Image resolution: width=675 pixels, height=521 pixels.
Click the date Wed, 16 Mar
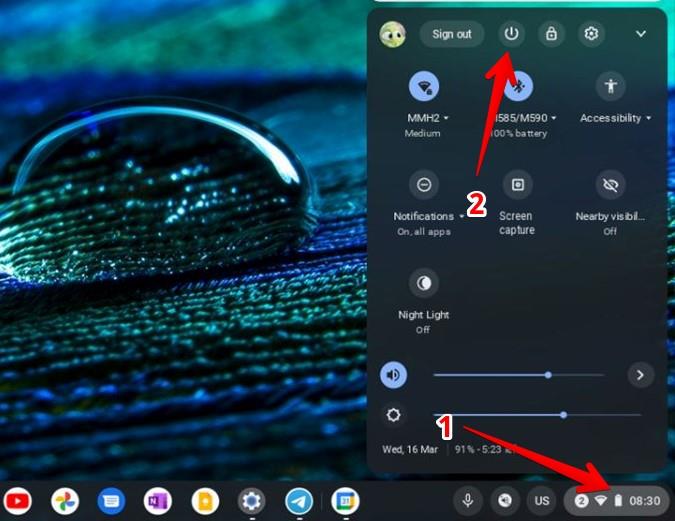coord(410,450)
